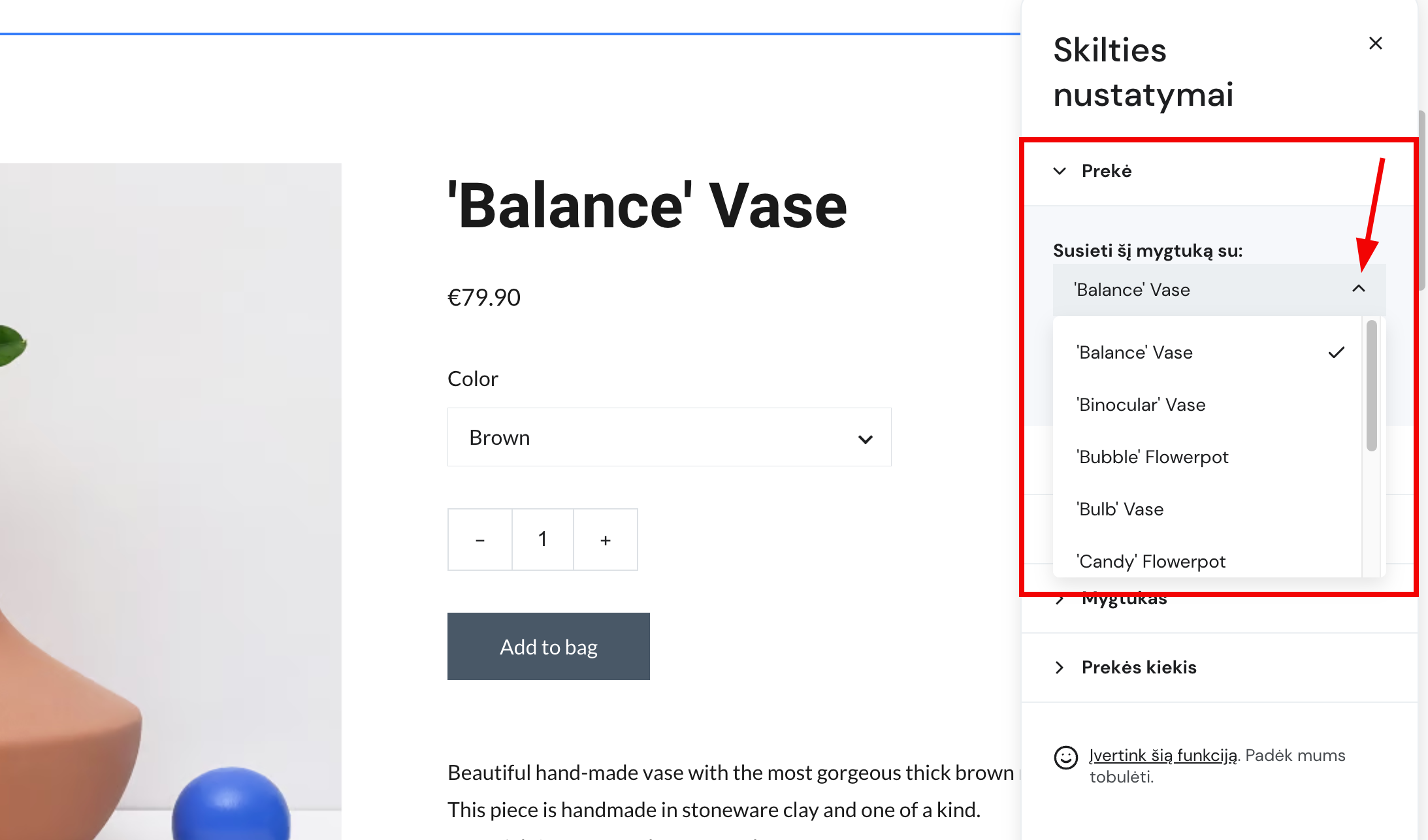Viewport: 1428px width, 840px height.
Task: Increase quantity with plus button
Action: pos(606,540)
